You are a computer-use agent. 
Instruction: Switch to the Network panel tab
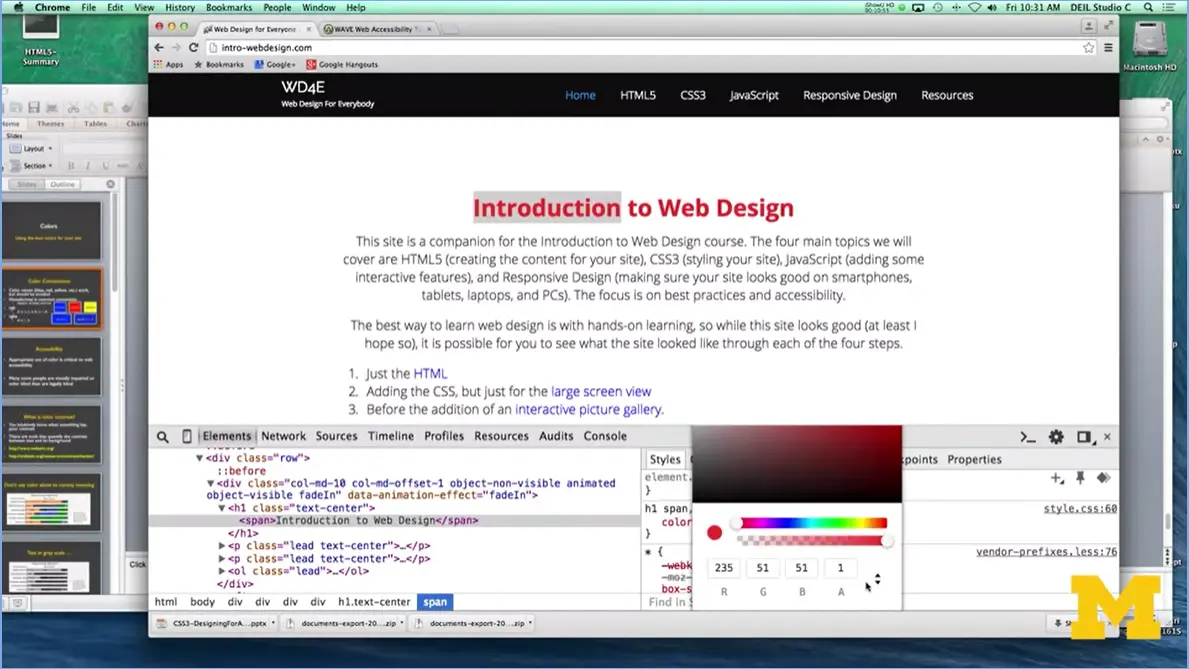[283, 436]
